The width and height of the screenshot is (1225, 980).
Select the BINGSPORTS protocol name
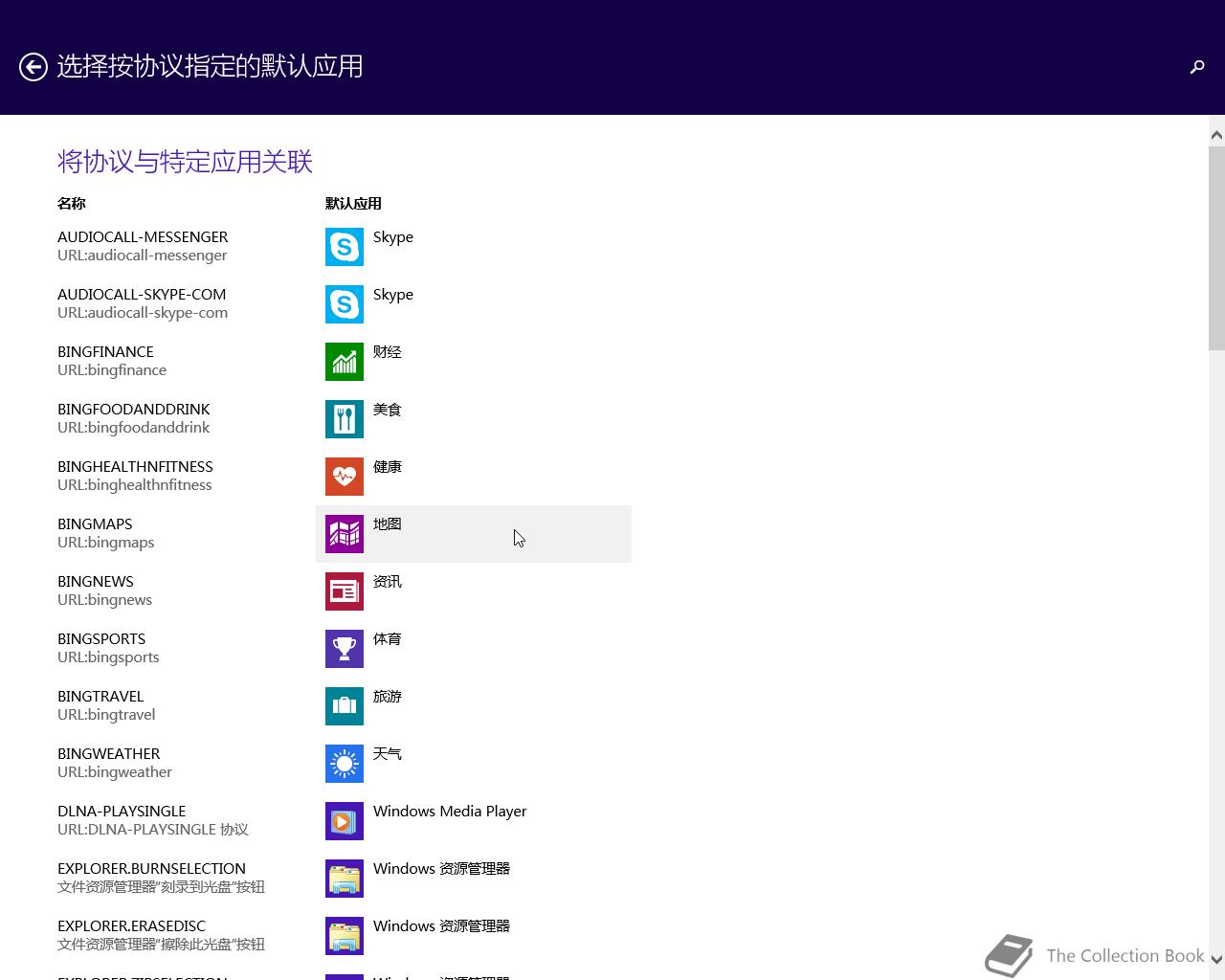(101, 639)
